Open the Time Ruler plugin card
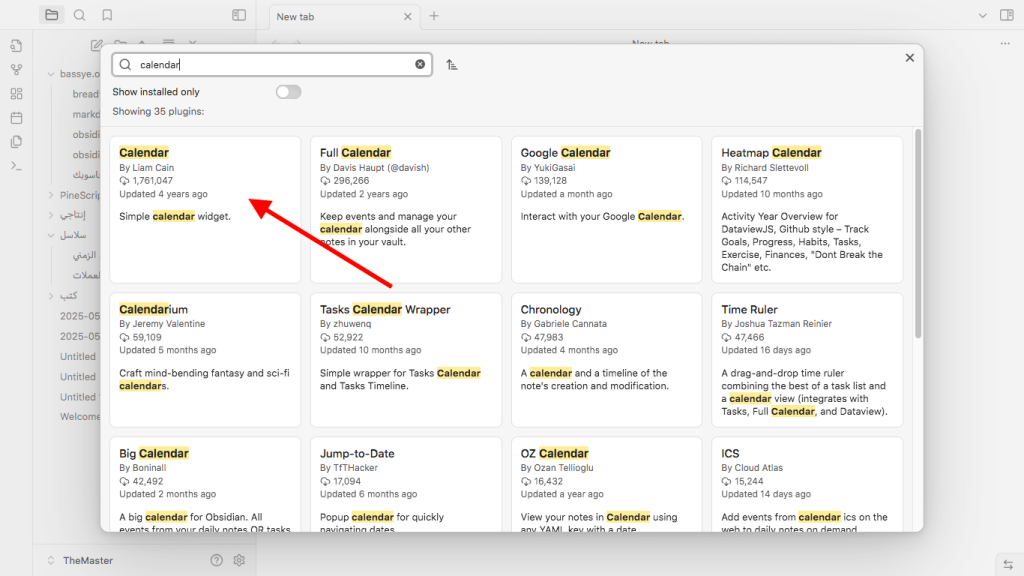Image resolution: width=1024 pixels, height=576 pixels. pyautogui.click(x=807, y=360)
